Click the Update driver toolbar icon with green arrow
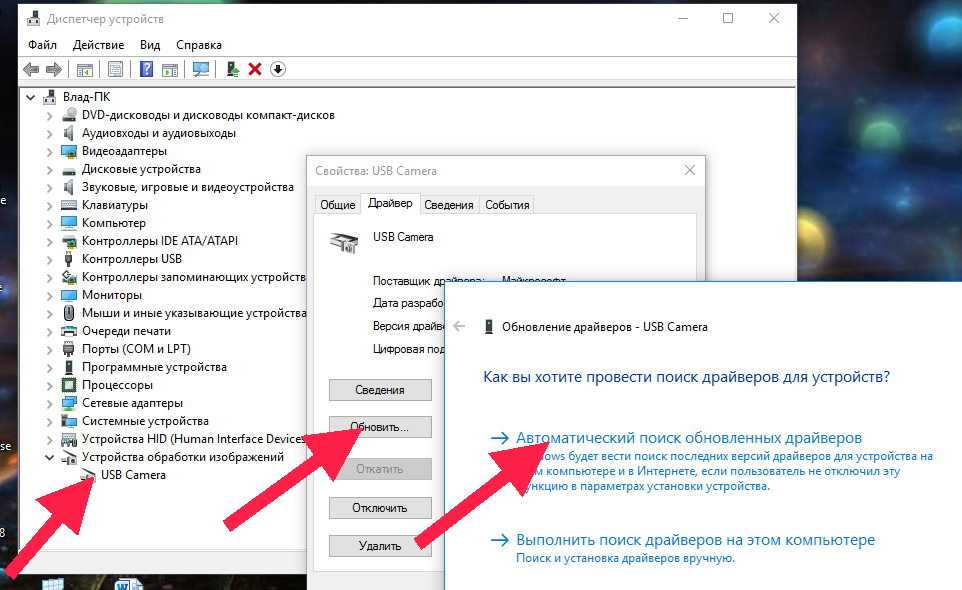 [233, 69]
